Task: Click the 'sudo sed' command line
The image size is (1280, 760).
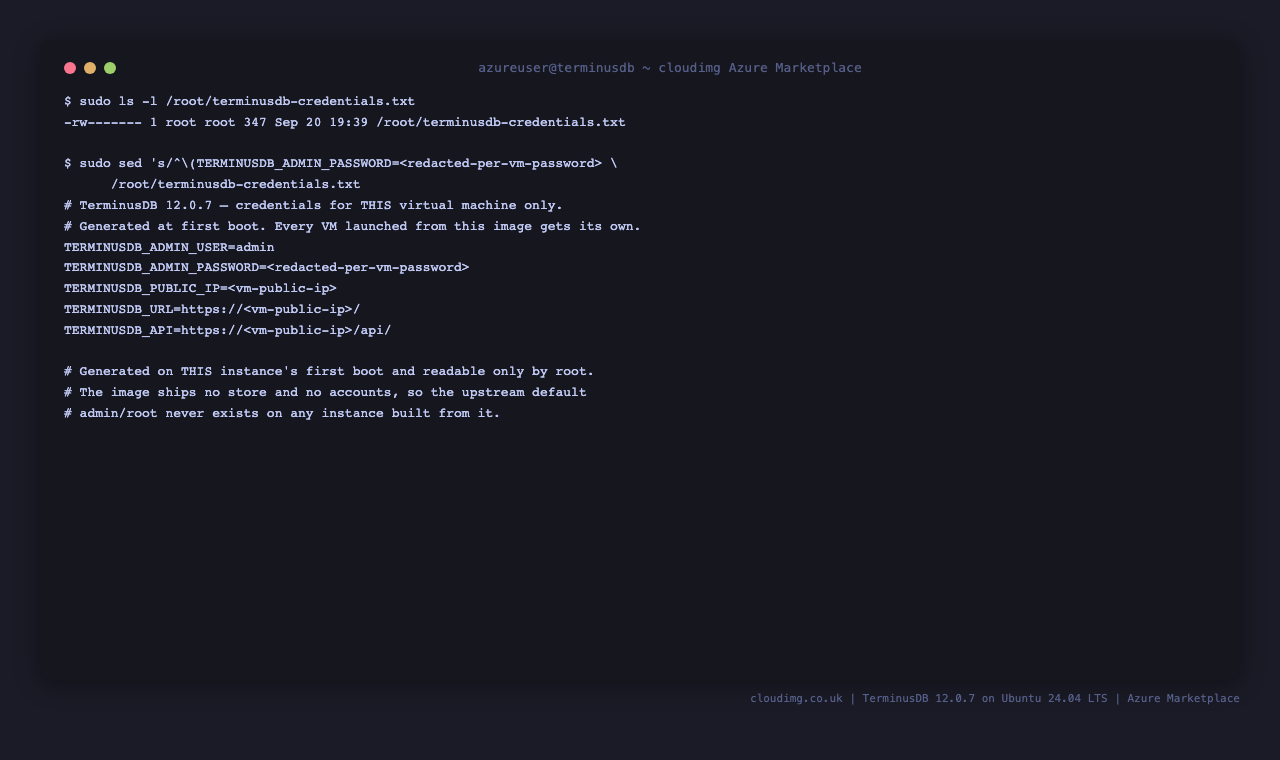Action: click(341, 164)
